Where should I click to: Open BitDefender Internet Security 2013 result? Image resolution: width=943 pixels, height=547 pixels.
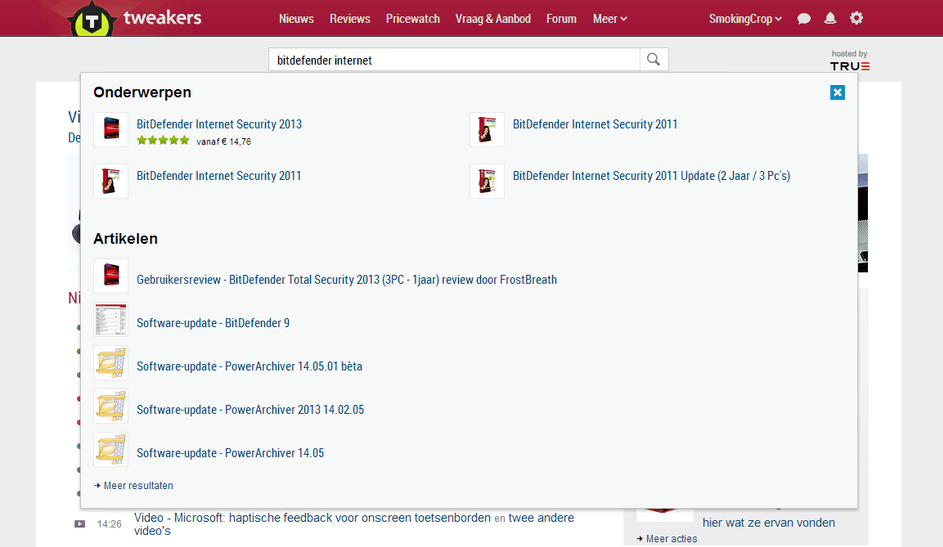(219, 124)
